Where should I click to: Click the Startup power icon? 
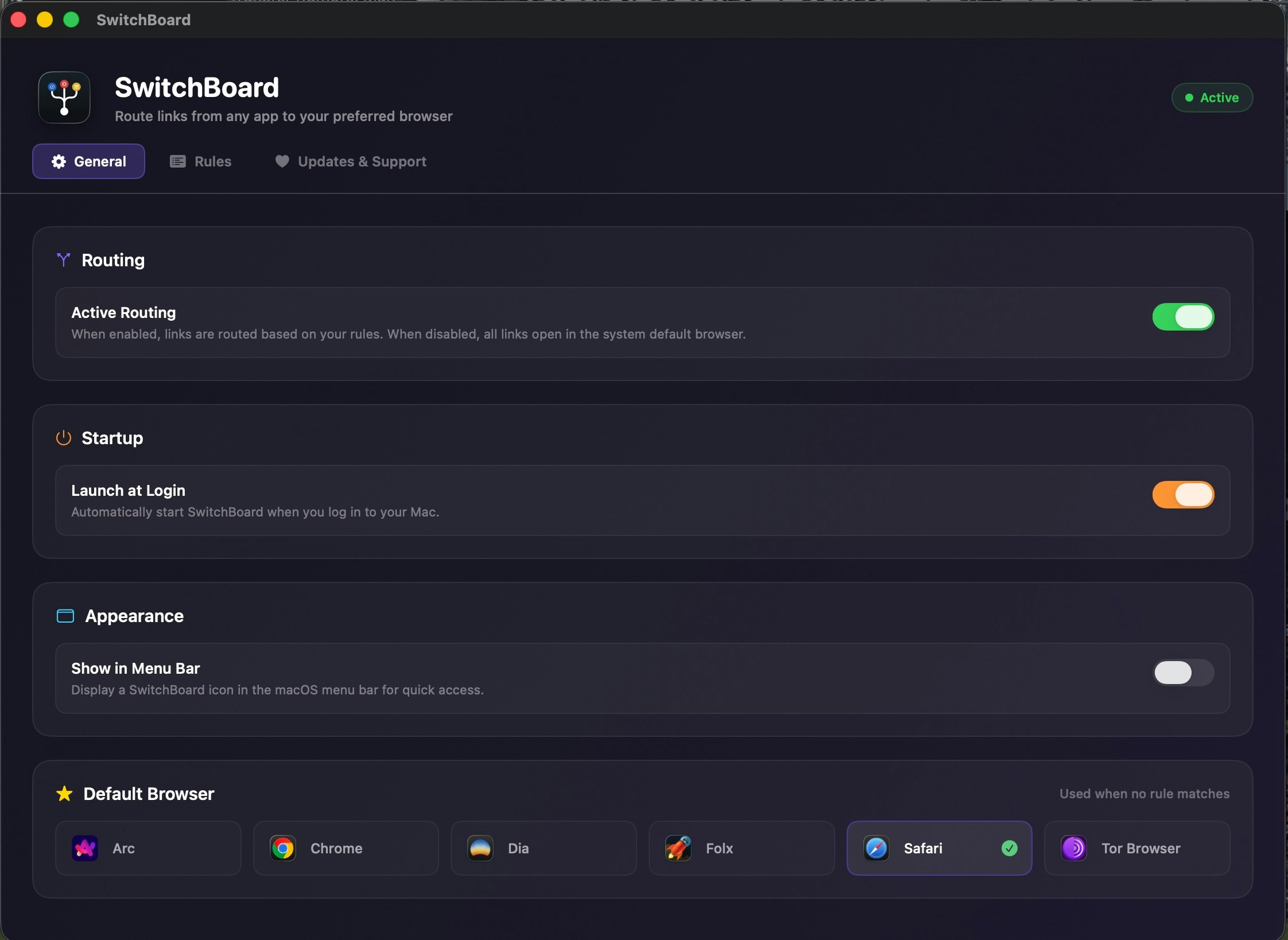coord(63,438)
